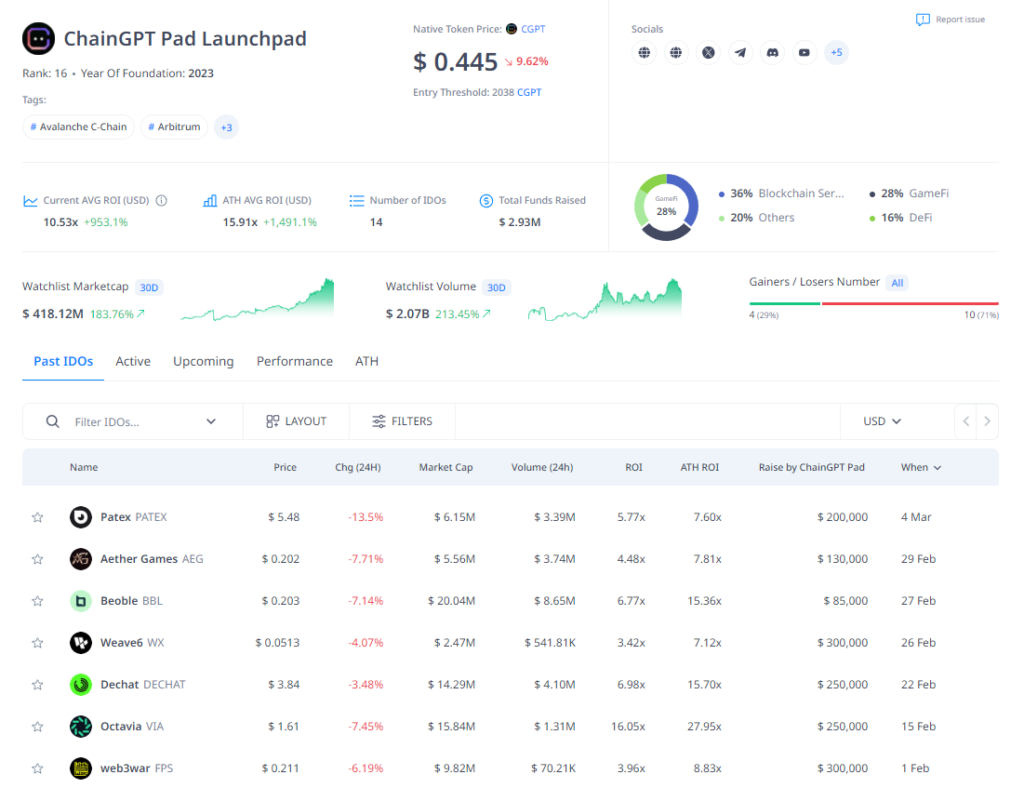Open the USD currency dropdown

tap(882, 421)
